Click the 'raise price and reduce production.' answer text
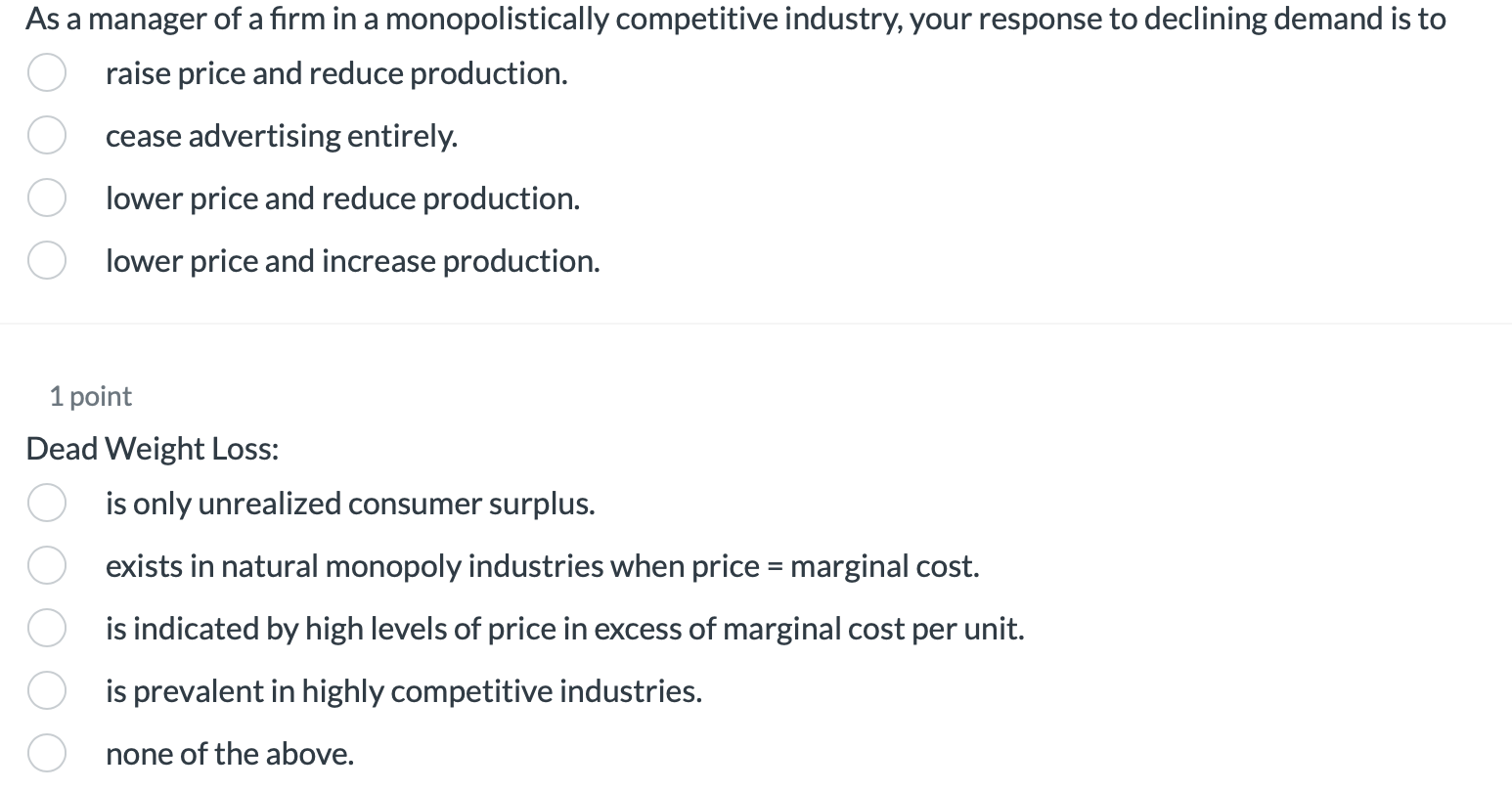Image resolution: width=1512 pixels, height=792 pixels. (336, 73)
